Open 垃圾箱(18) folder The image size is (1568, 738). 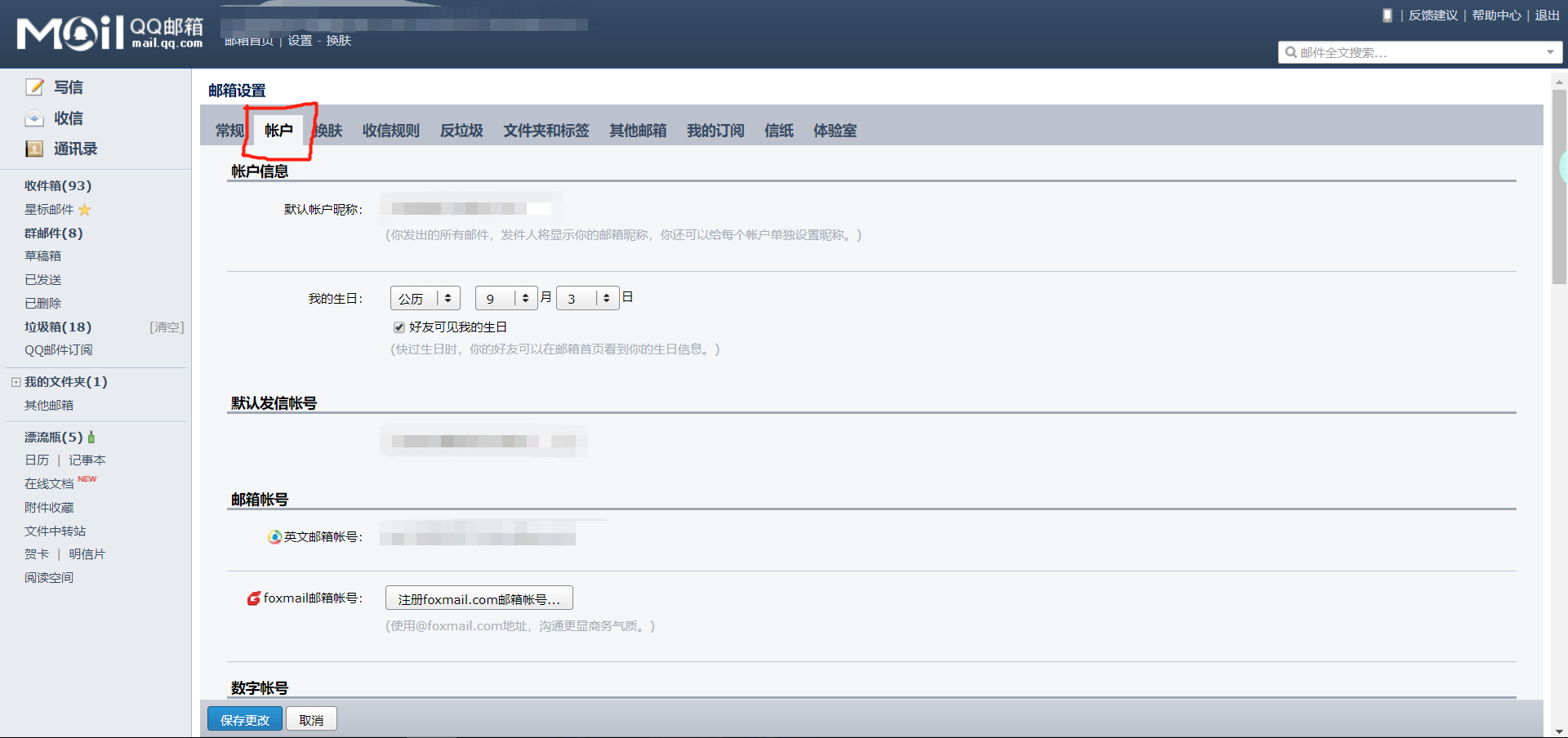[58, 327]
